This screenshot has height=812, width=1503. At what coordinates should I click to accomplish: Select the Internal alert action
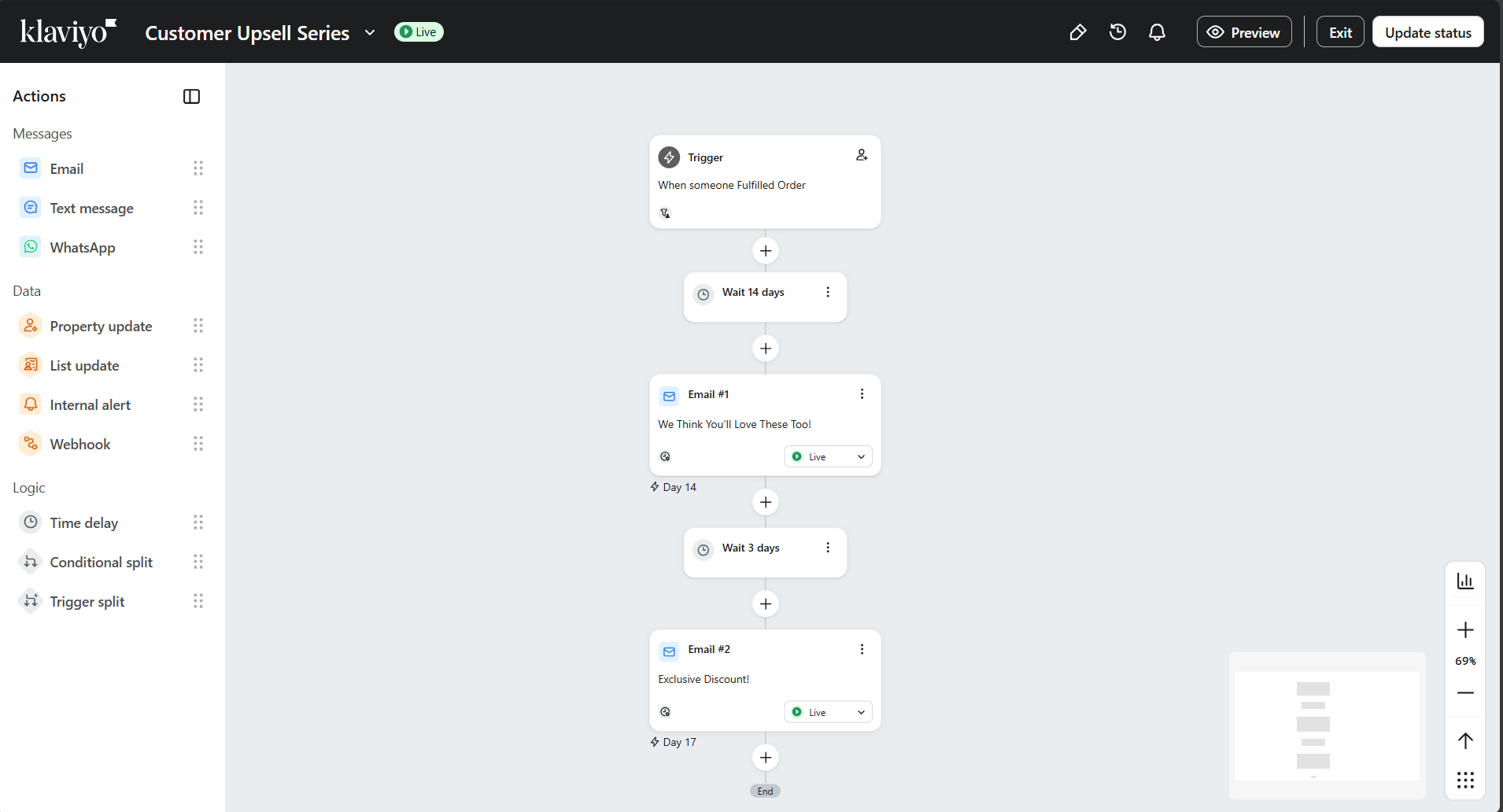click(x=90, y=404)
